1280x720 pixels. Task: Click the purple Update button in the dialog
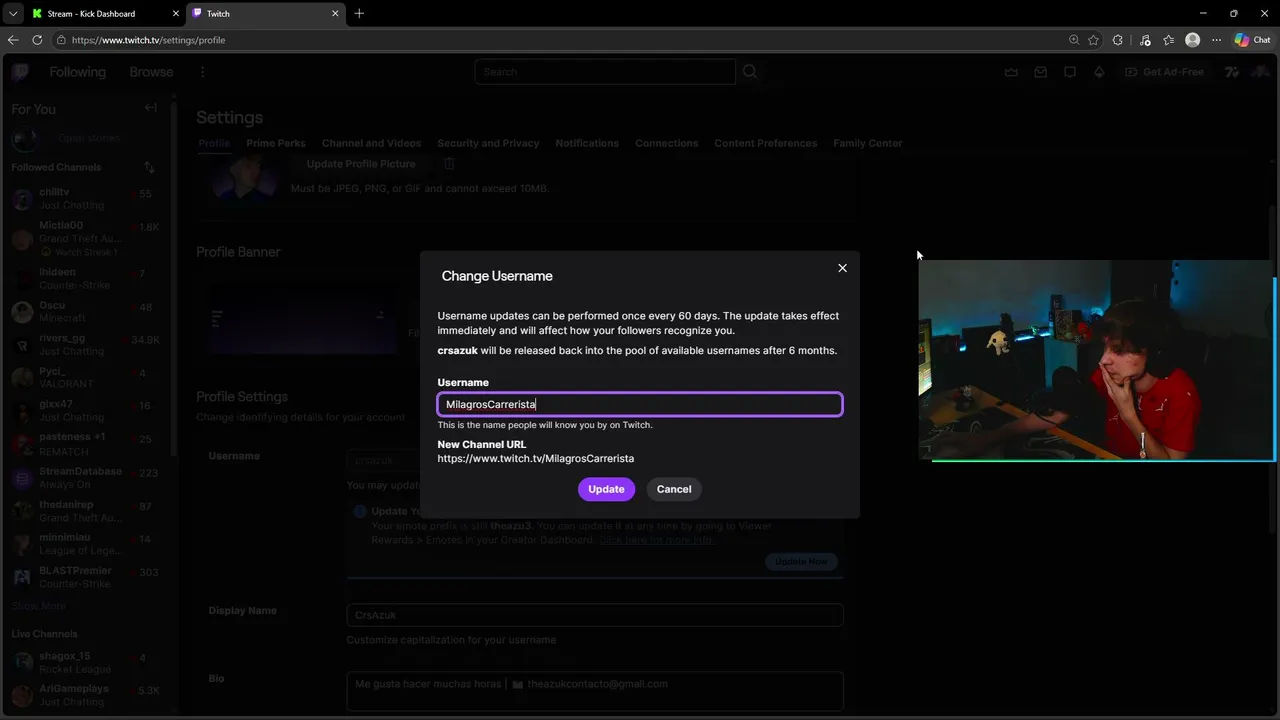[x=606, y=489]
